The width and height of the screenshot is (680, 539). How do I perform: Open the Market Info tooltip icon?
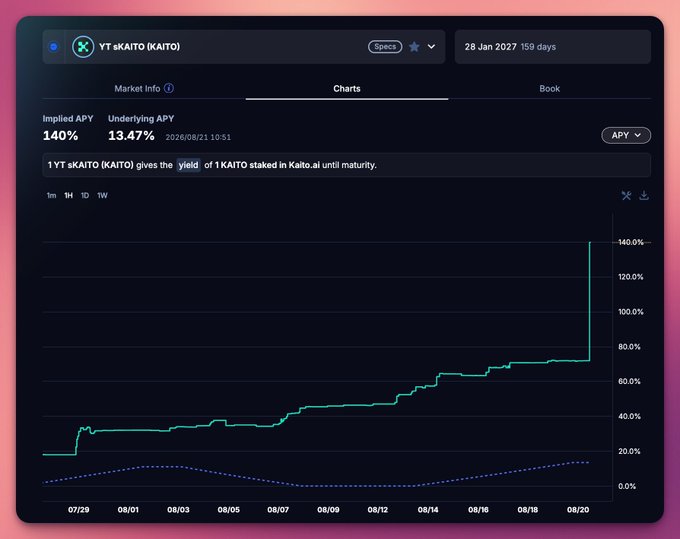click(169, 88)
